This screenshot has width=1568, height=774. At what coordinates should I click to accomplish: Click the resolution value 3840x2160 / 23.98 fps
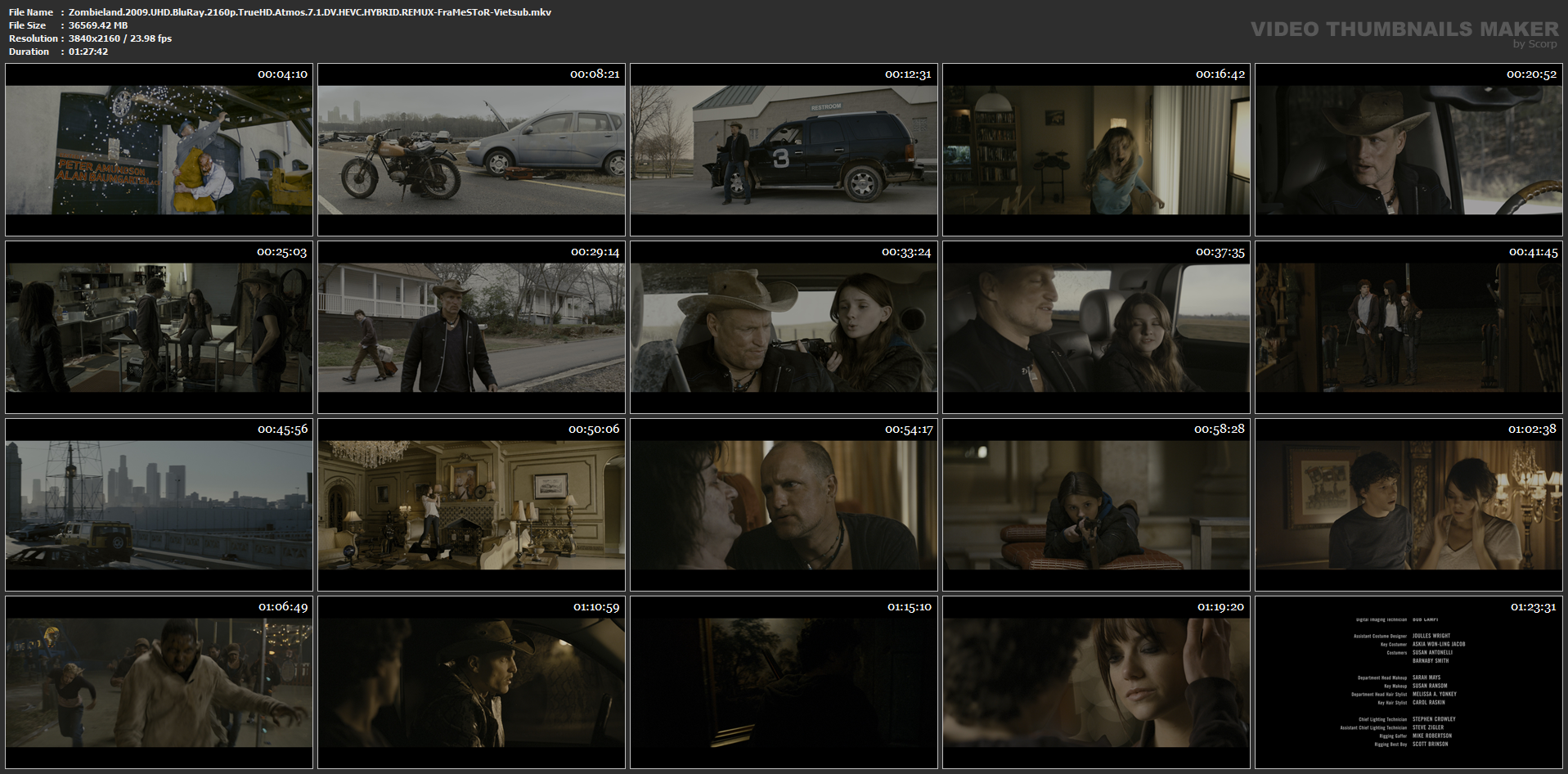(120, 38)
